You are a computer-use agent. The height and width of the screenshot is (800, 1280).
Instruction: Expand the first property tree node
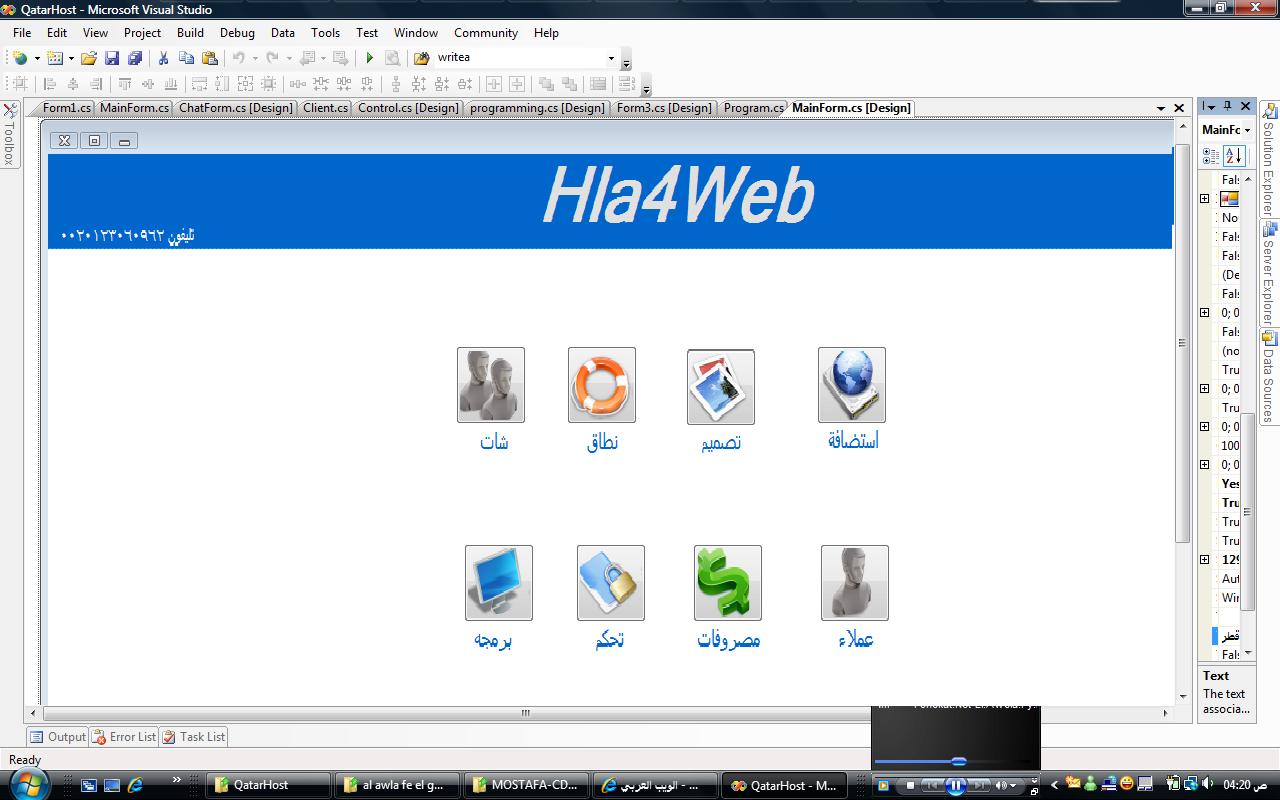click(x=1205, y=199)
